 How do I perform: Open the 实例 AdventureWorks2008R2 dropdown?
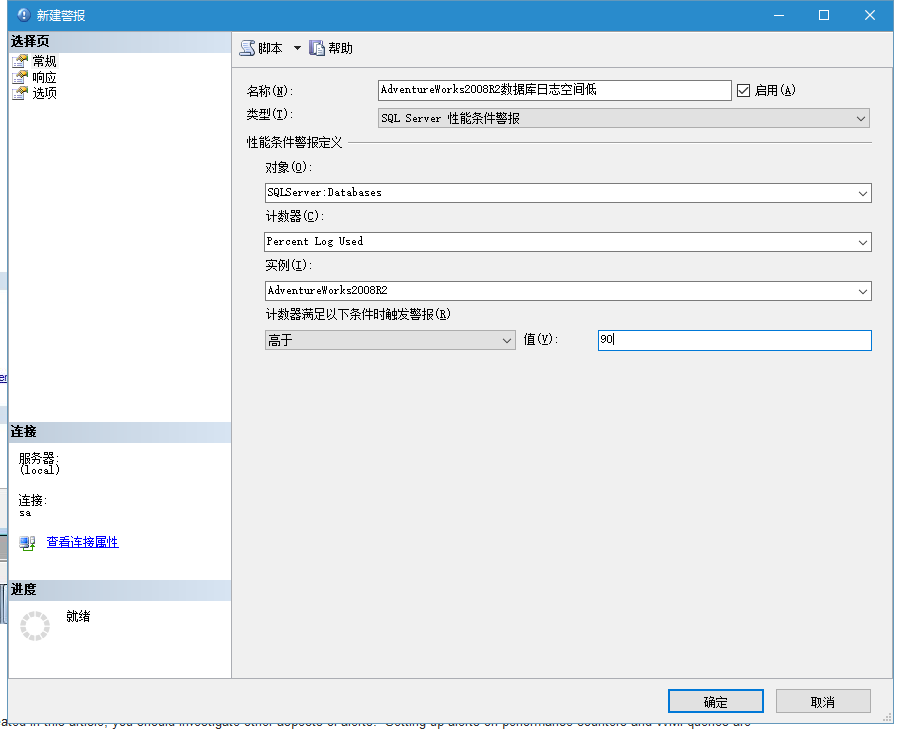(x=567, y=291)
